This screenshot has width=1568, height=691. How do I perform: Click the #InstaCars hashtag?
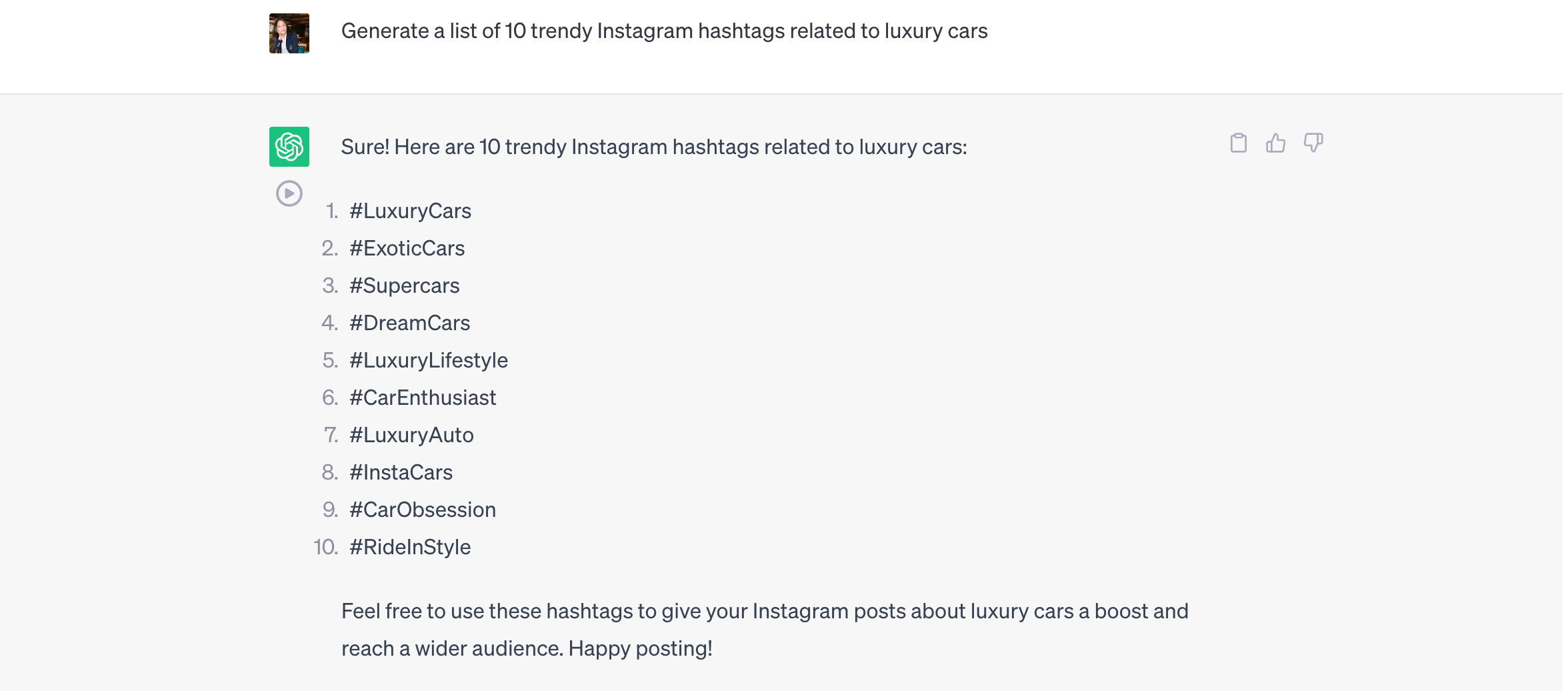(x=401, y=472)
